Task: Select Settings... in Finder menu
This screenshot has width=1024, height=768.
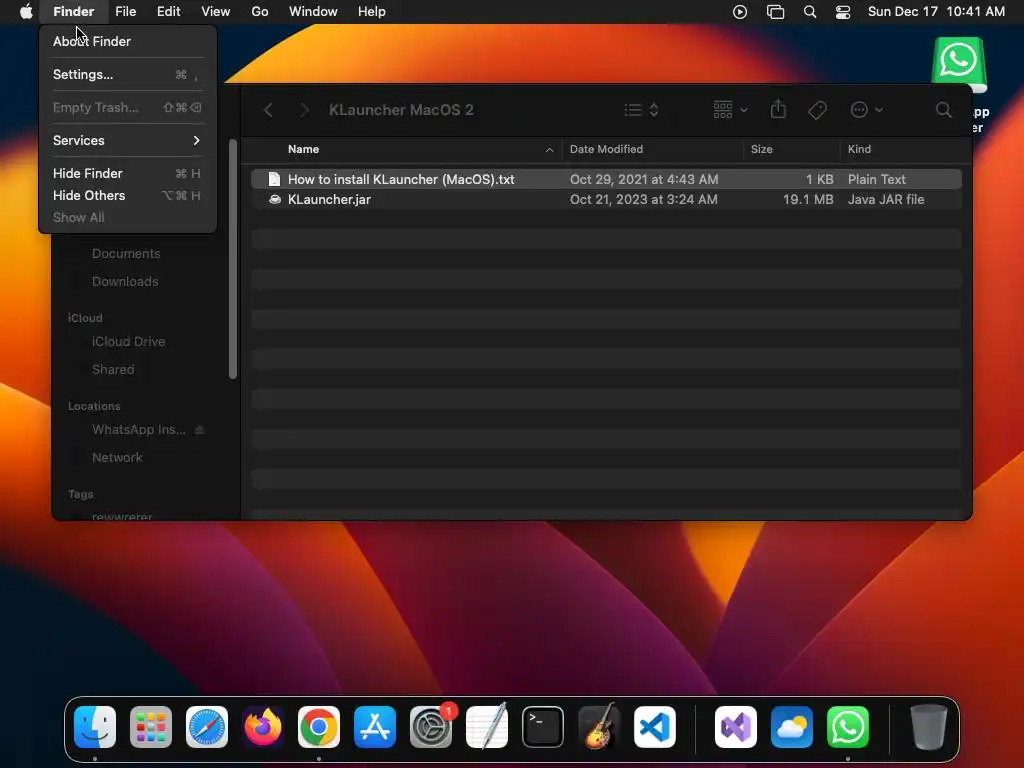Action: (127, 74)
